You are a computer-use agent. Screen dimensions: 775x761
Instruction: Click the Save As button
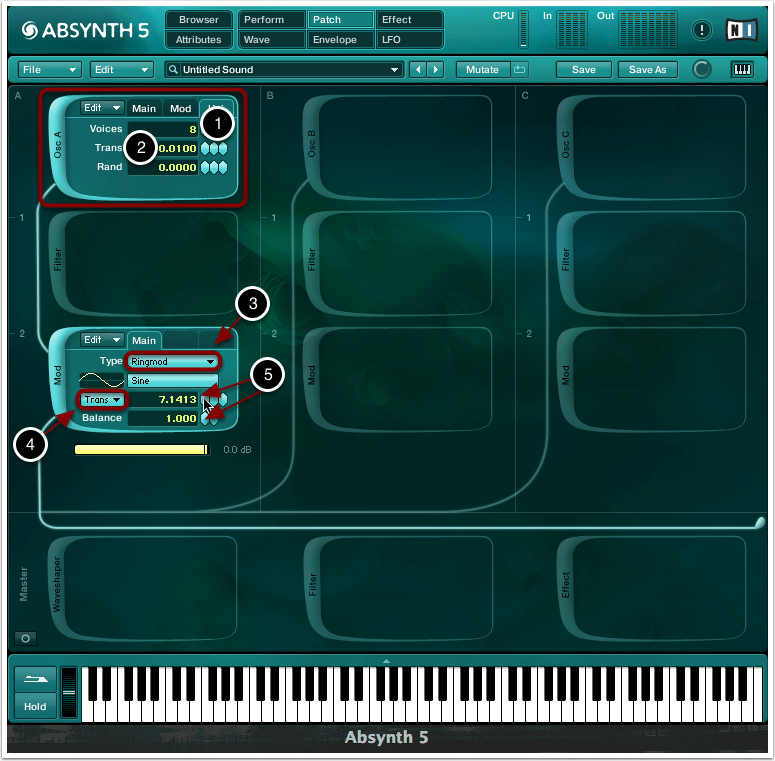point(647,70)
